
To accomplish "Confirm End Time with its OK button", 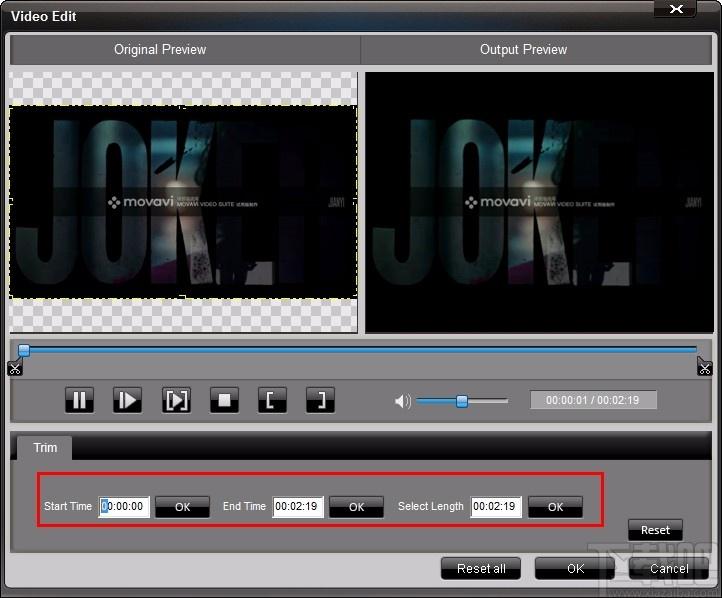I will coord(356,507).
